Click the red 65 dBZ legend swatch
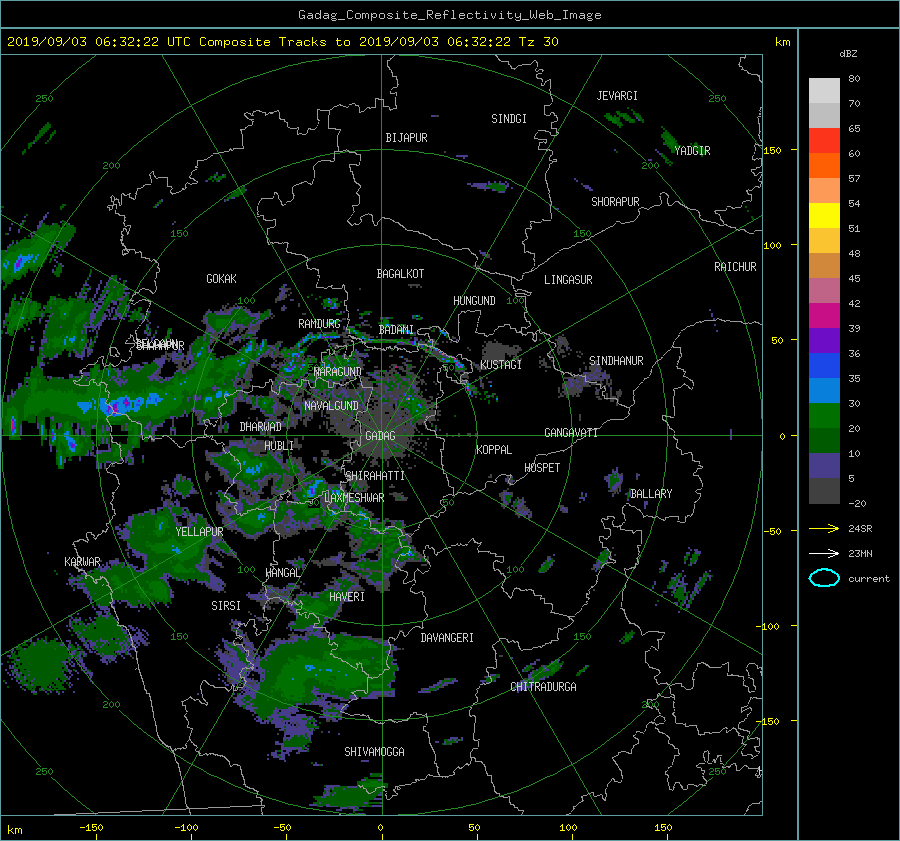 click(824, 140)
